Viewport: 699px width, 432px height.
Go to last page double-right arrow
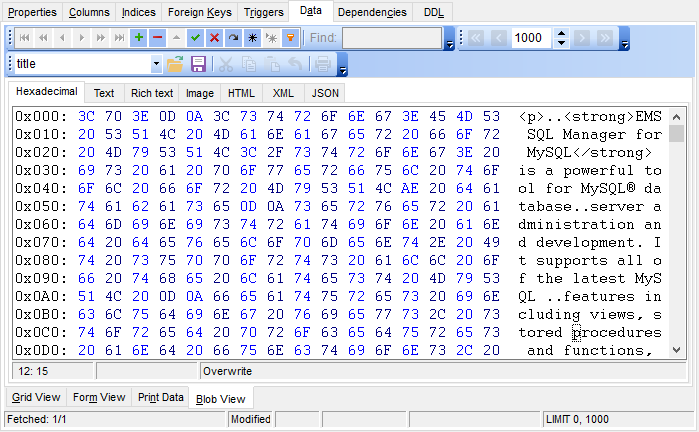604,38
